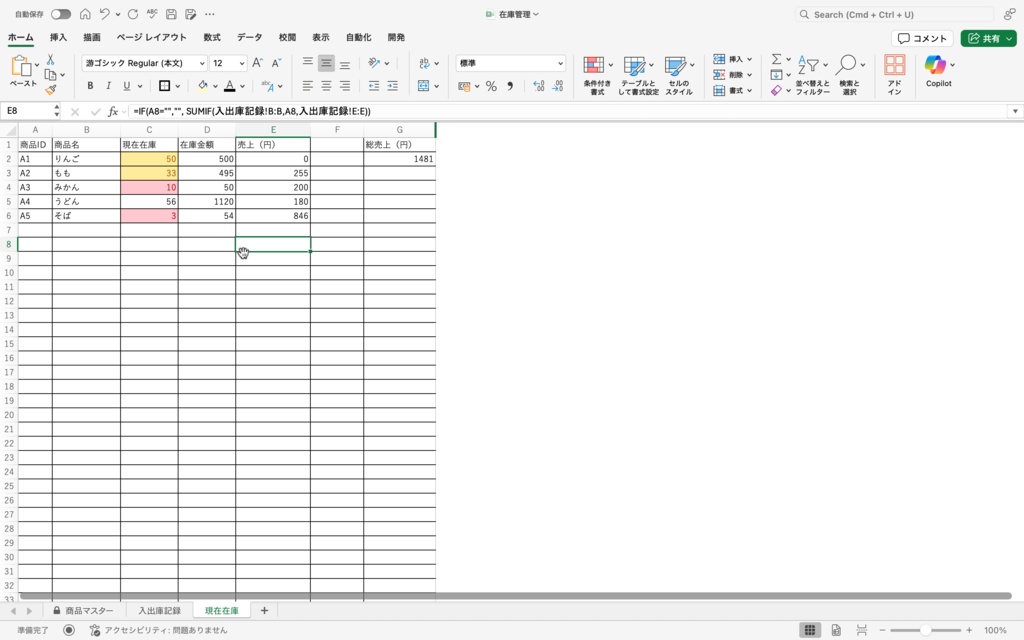Image resolution: width=1024 pixels, height=640 pixels.
Task: Toggle bold formatting
Action: click(x=90, y=86)
